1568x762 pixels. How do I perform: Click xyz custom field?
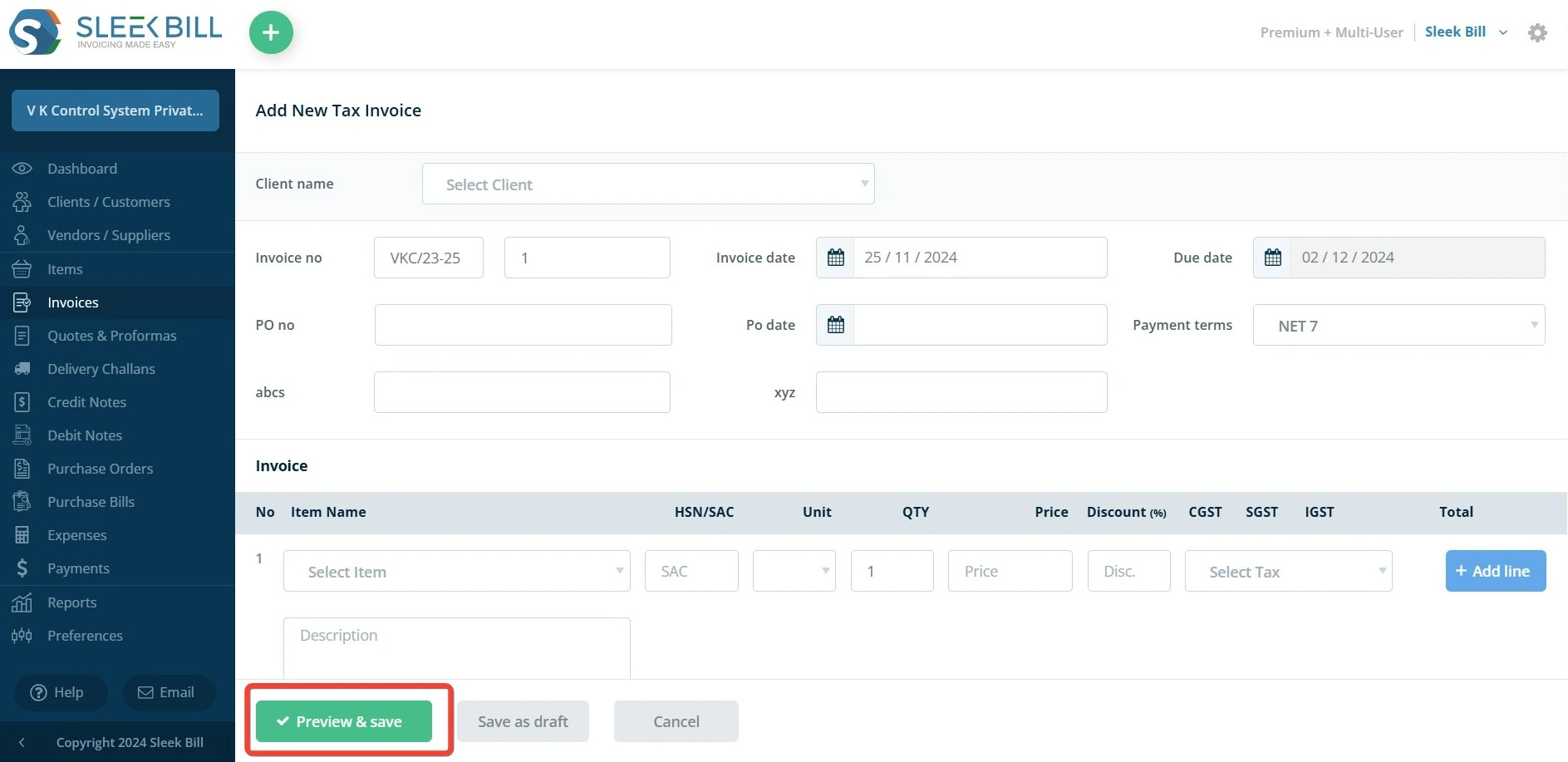tap(961, 392)
